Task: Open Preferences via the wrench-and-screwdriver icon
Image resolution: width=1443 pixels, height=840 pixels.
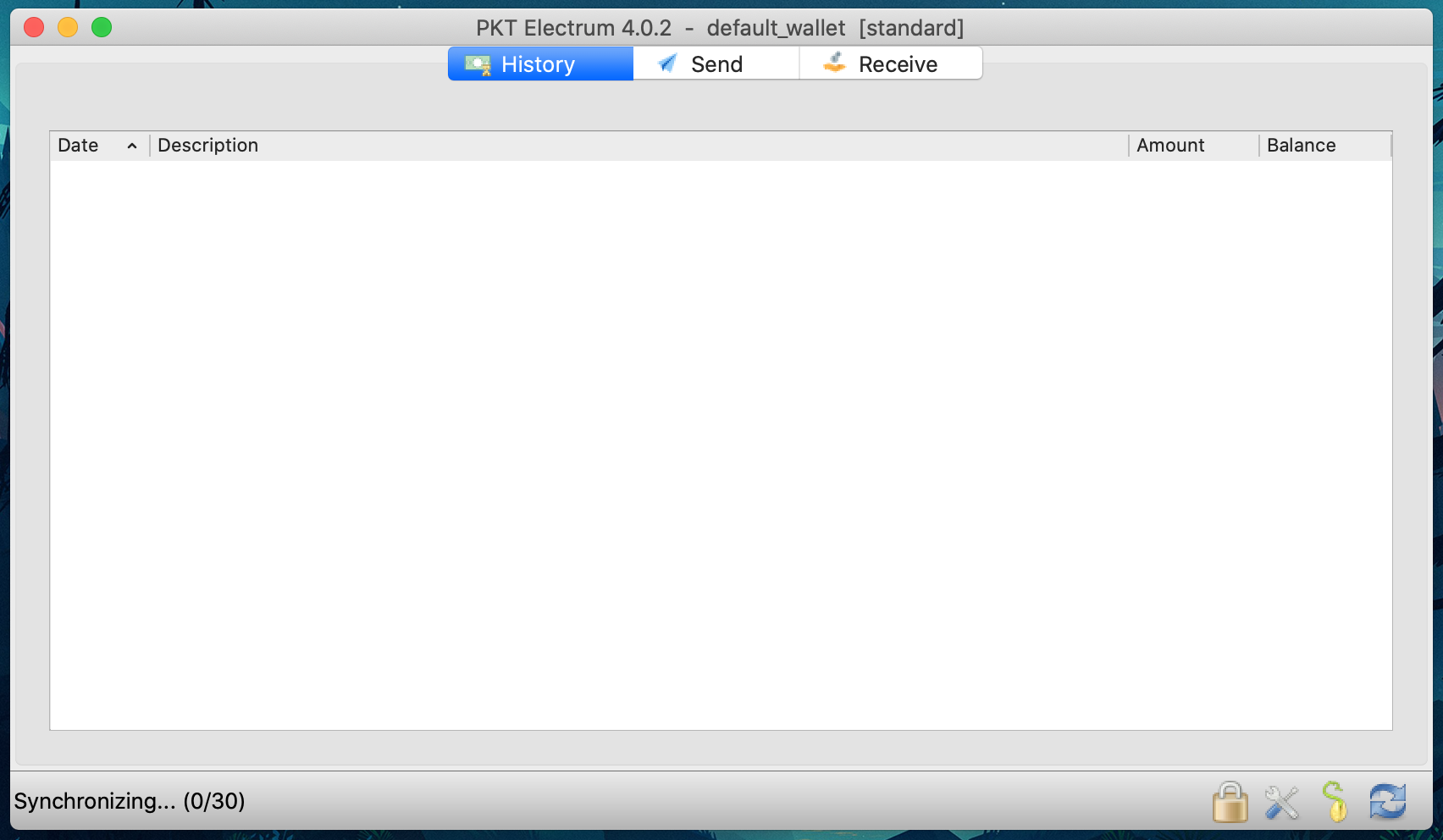Action: (1281, 802)
